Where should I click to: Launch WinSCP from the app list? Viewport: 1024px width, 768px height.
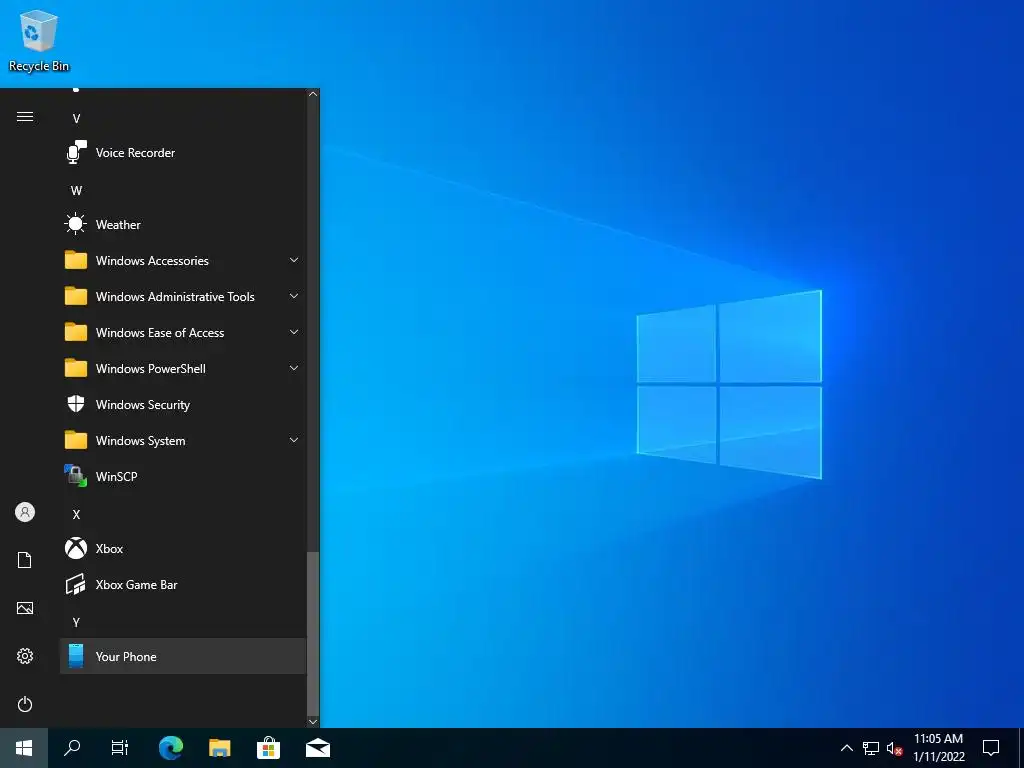[183, 477]
